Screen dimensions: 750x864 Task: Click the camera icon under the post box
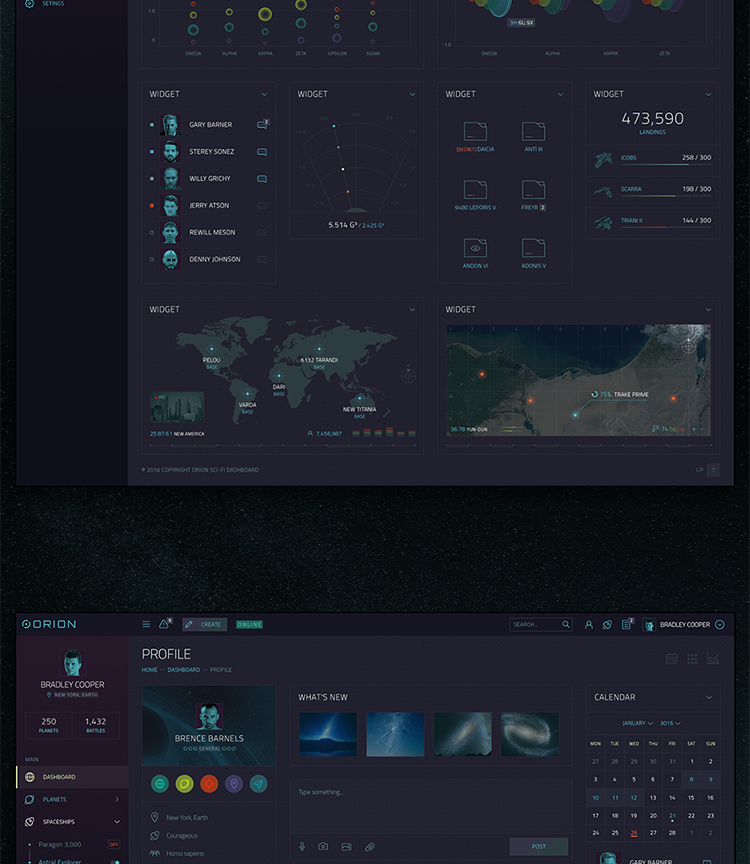(x=323, y=846)
